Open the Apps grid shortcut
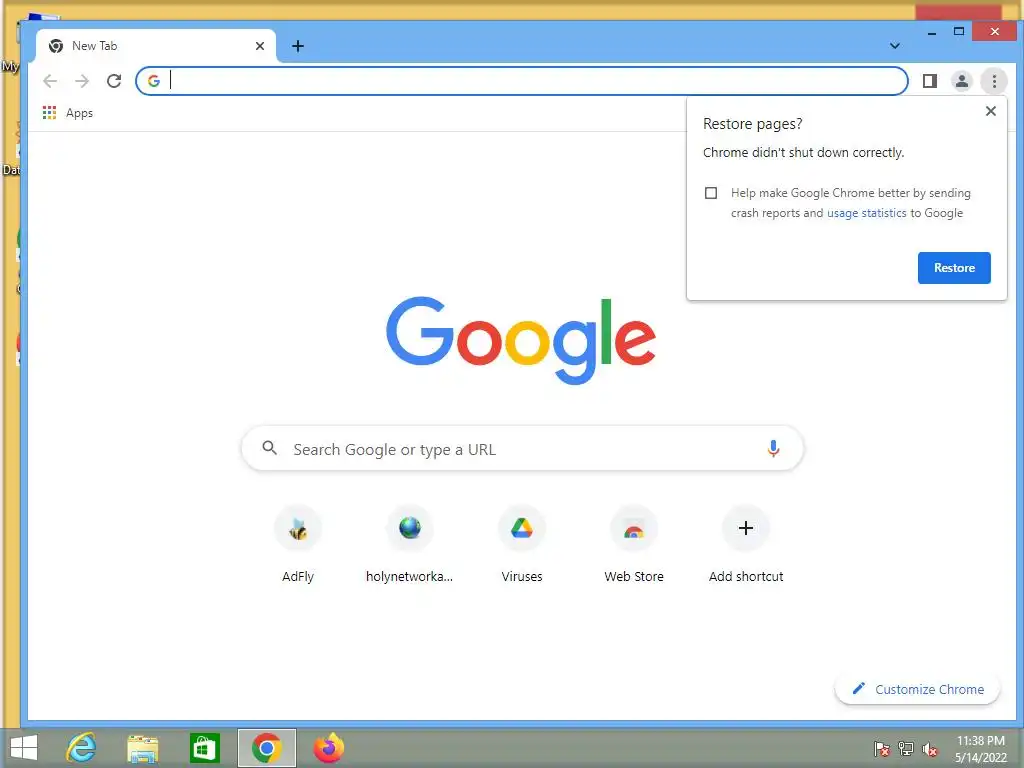Viewport: 1024px width, 768px height. pyautogui.click(x=68, y=113)
